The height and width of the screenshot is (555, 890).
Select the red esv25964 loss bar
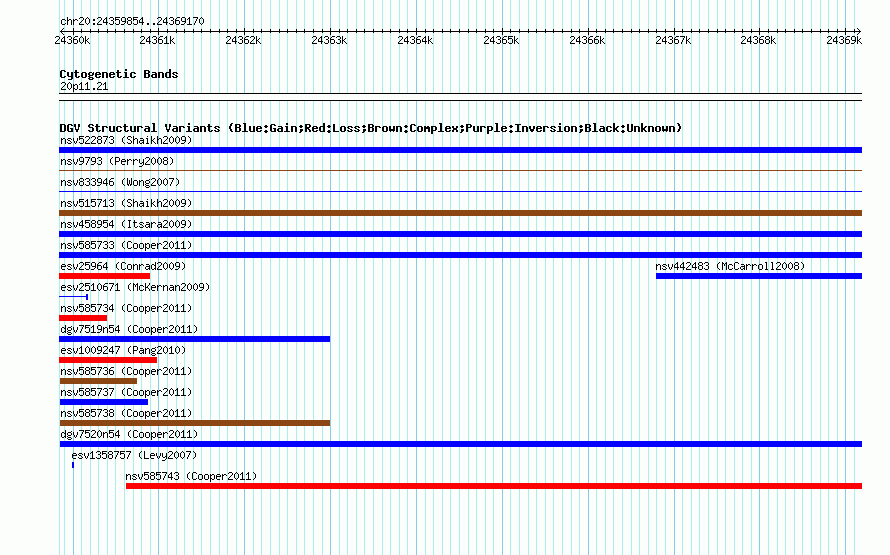[x=104, y=276]
